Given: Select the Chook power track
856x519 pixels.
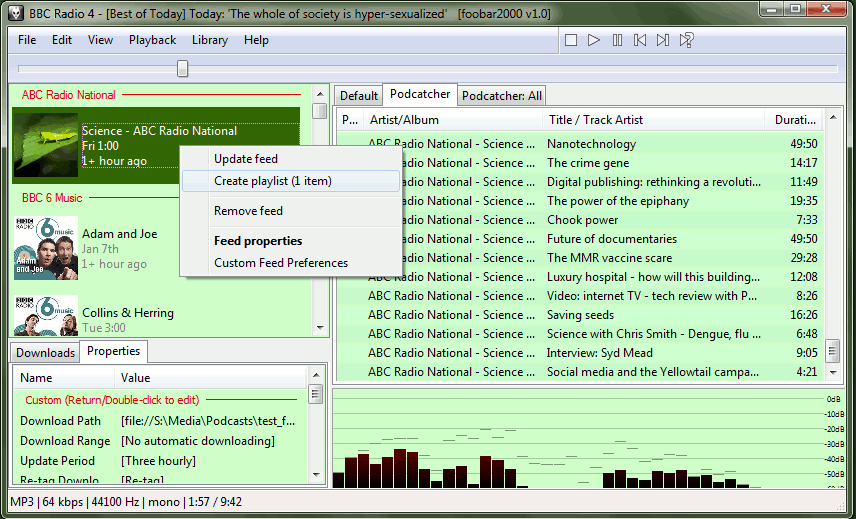Looking at the screenshot, I should pos(580,220).
